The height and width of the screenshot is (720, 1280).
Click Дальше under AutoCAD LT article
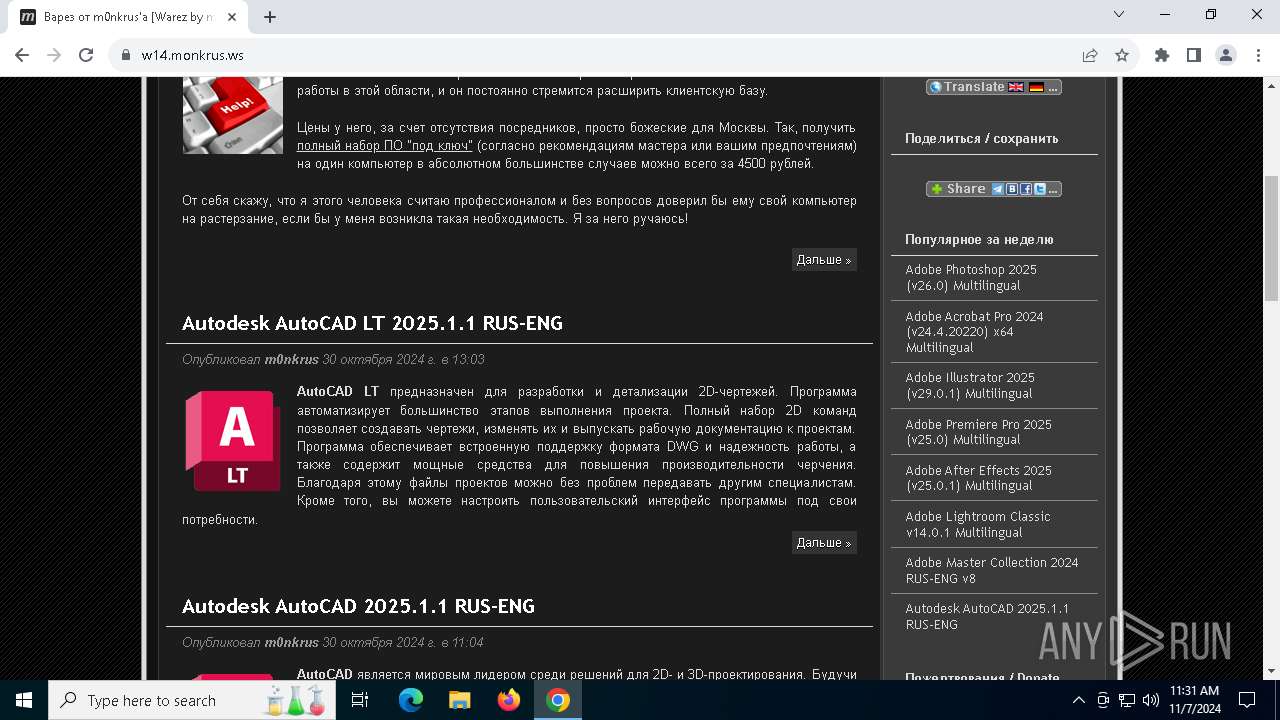824,543
